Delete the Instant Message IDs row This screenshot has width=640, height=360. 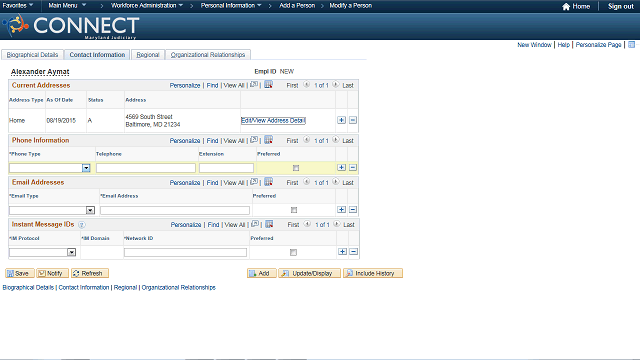(x=353, y=251)
